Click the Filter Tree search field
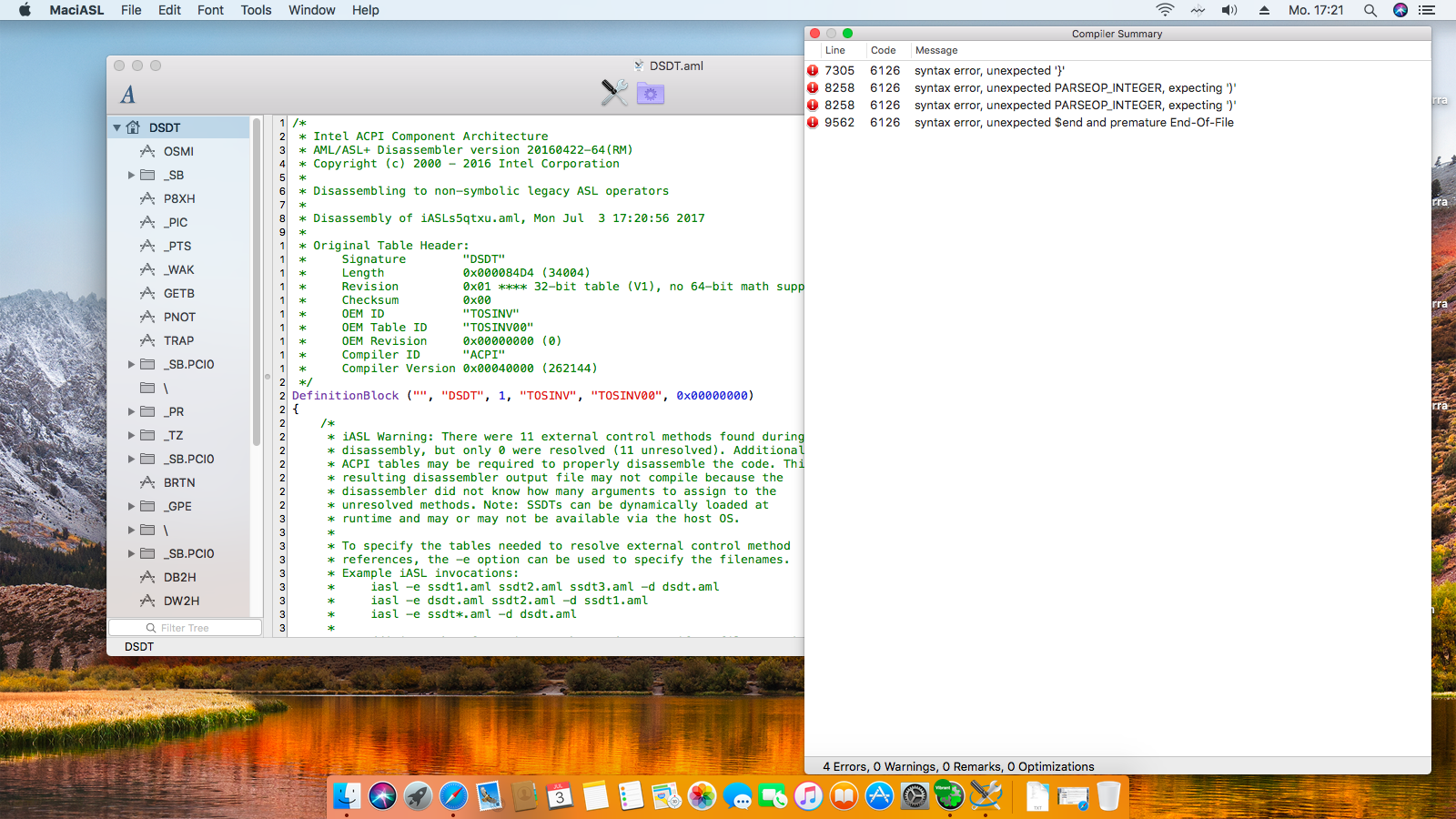Viewport: 1456px width, 819px height. tap(186, 628)
